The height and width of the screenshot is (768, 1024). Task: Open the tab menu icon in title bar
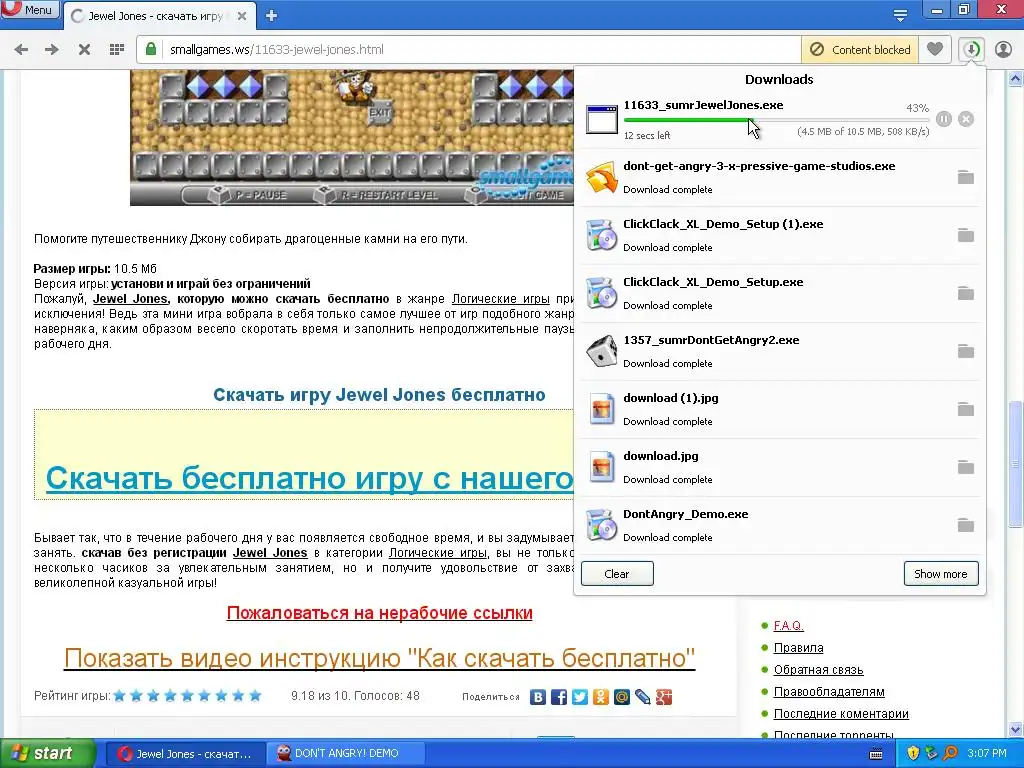(900, 16)
